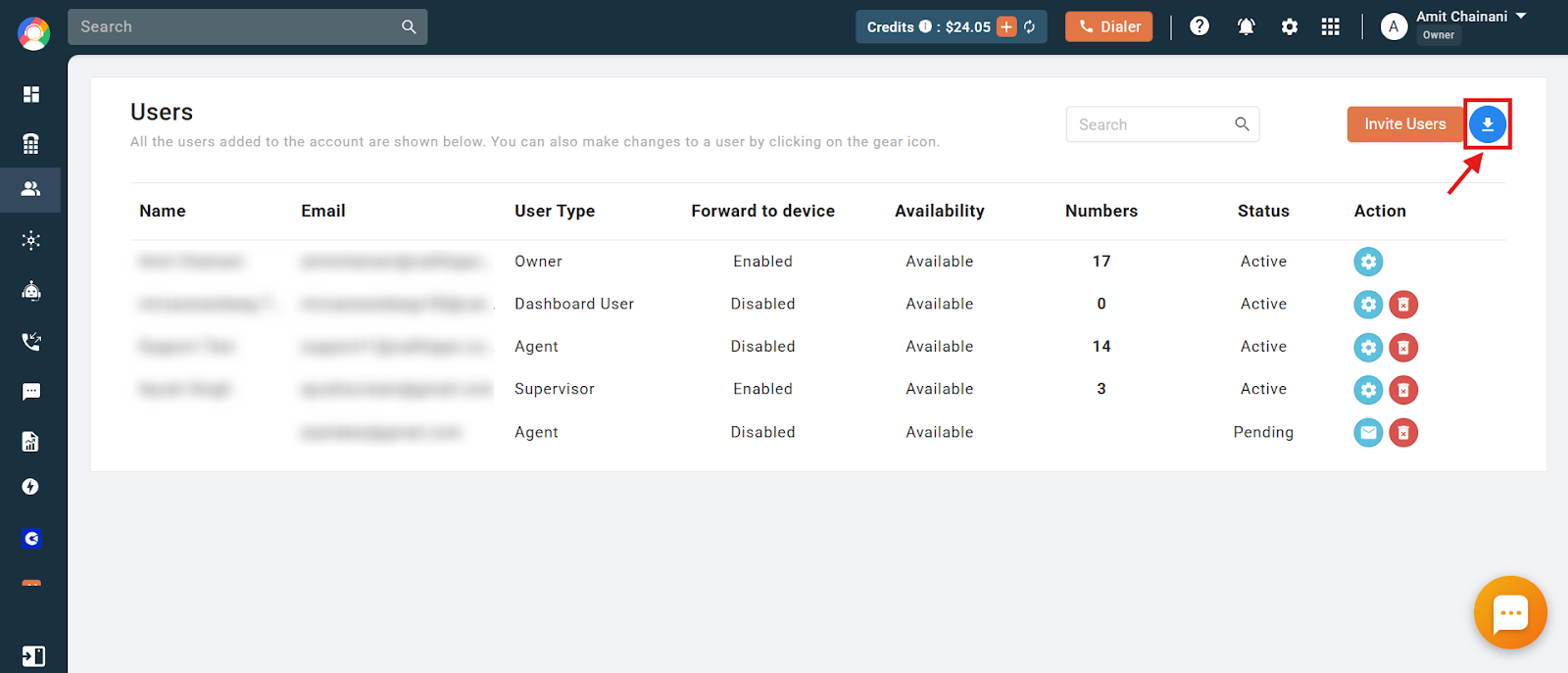The width and height of the screenshot is (1568, 673).
Task: Click the user avatar letter A
Action: coord(1394,26)
